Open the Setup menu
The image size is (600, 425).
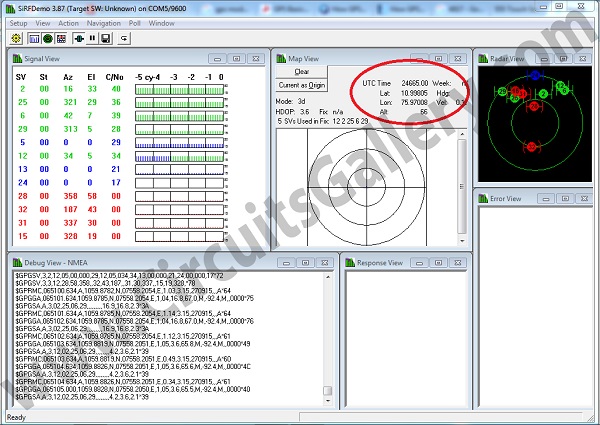tap(18, 23)
